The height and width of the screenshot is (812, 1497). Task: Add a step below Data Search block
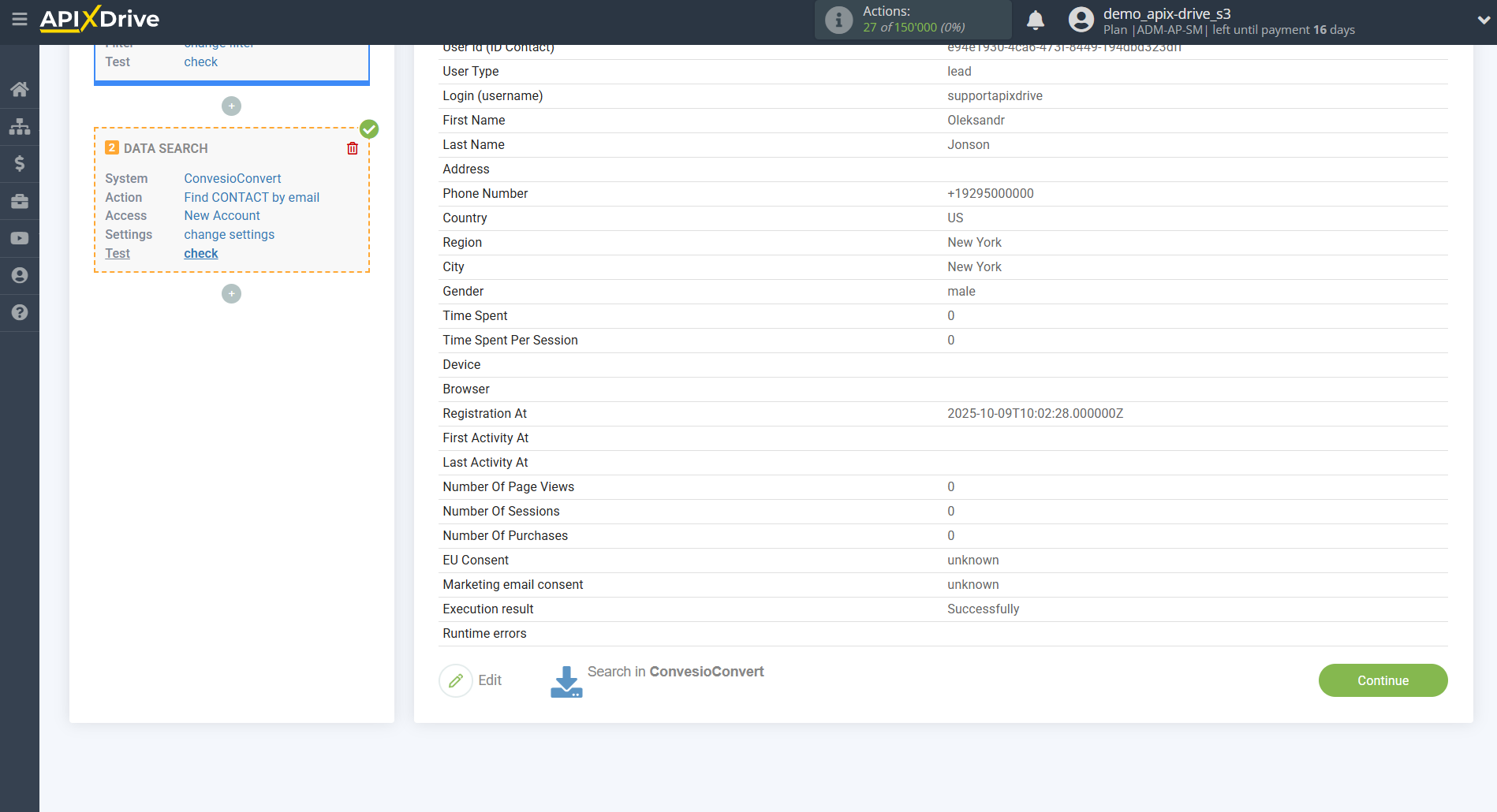[231, 293]
